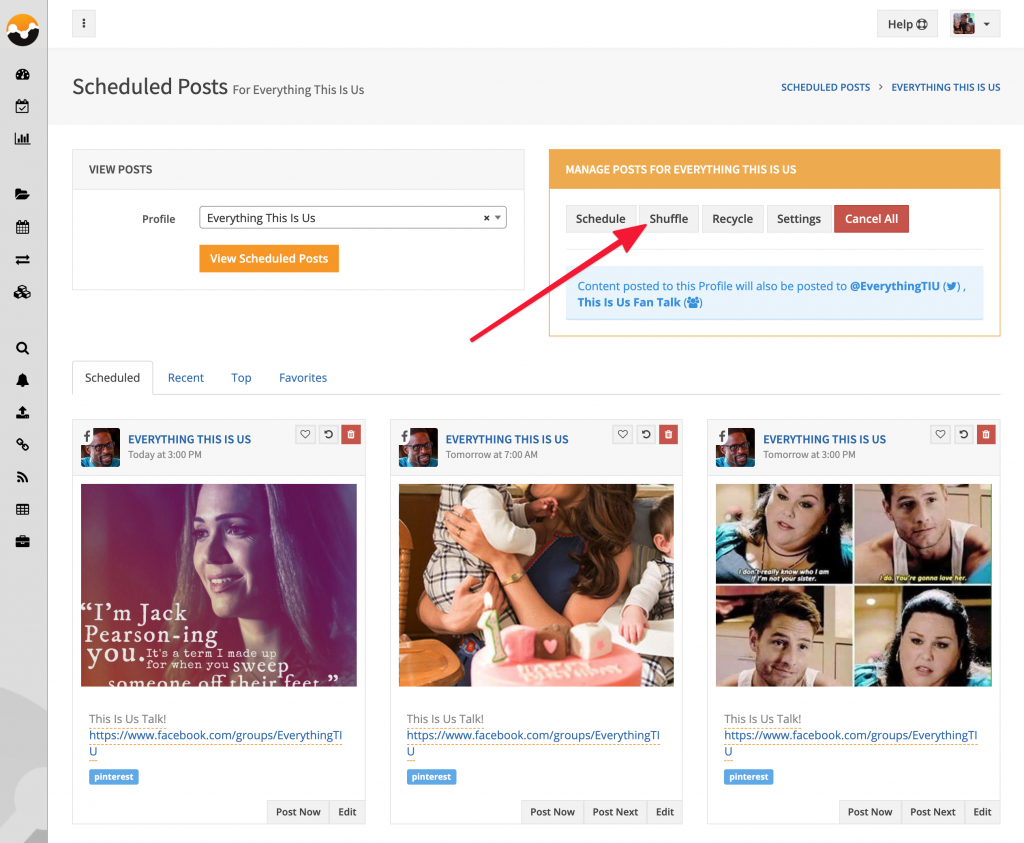Click the chain link icon in sidebar
The image size is (1024, 843).
(x=22, y=445)
